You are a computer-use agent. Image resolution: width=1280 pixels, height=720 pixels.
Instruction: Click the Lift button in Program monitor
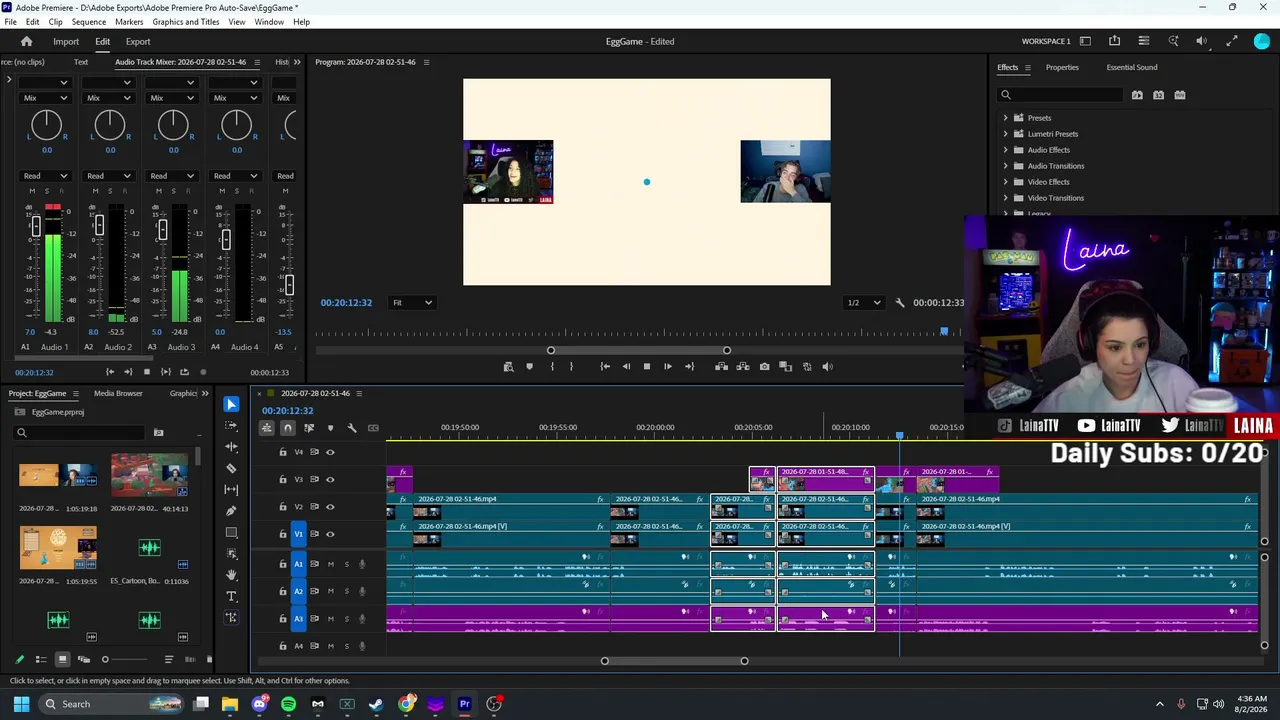(721, 367)
